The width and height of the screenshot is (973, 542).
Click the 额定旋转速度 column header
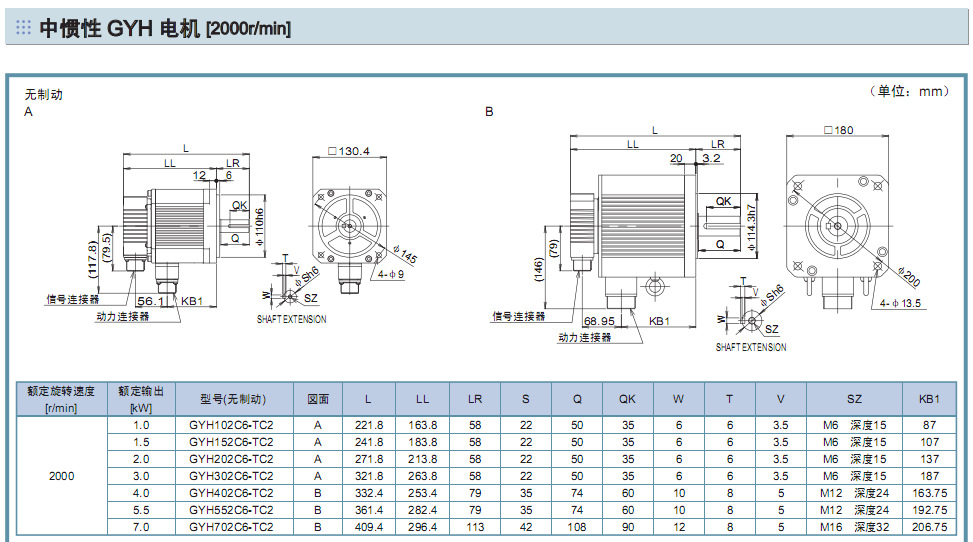(x=61, y=399)
